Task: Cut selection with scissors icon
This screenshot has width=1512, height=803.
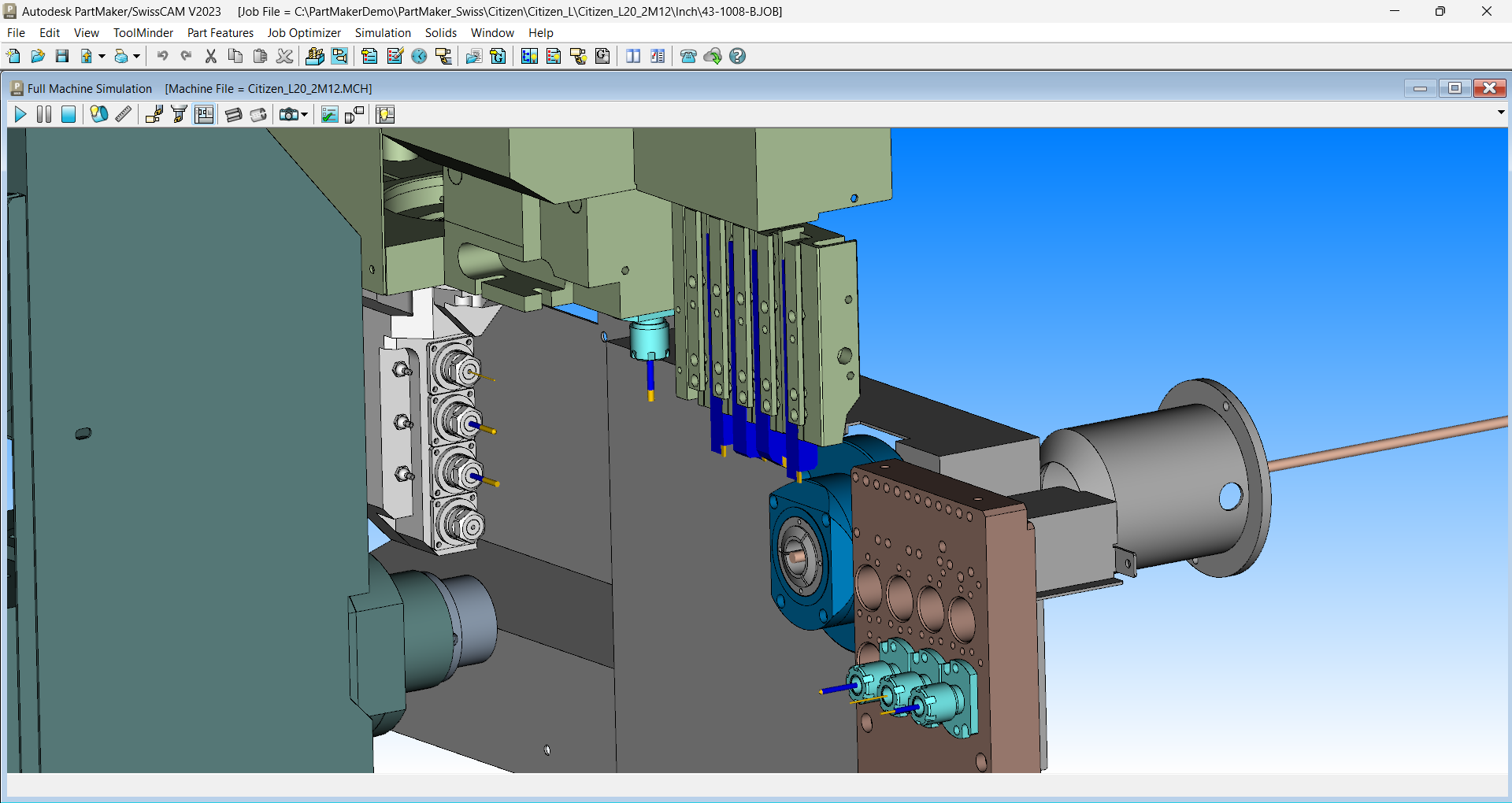Action: (210, 56)
